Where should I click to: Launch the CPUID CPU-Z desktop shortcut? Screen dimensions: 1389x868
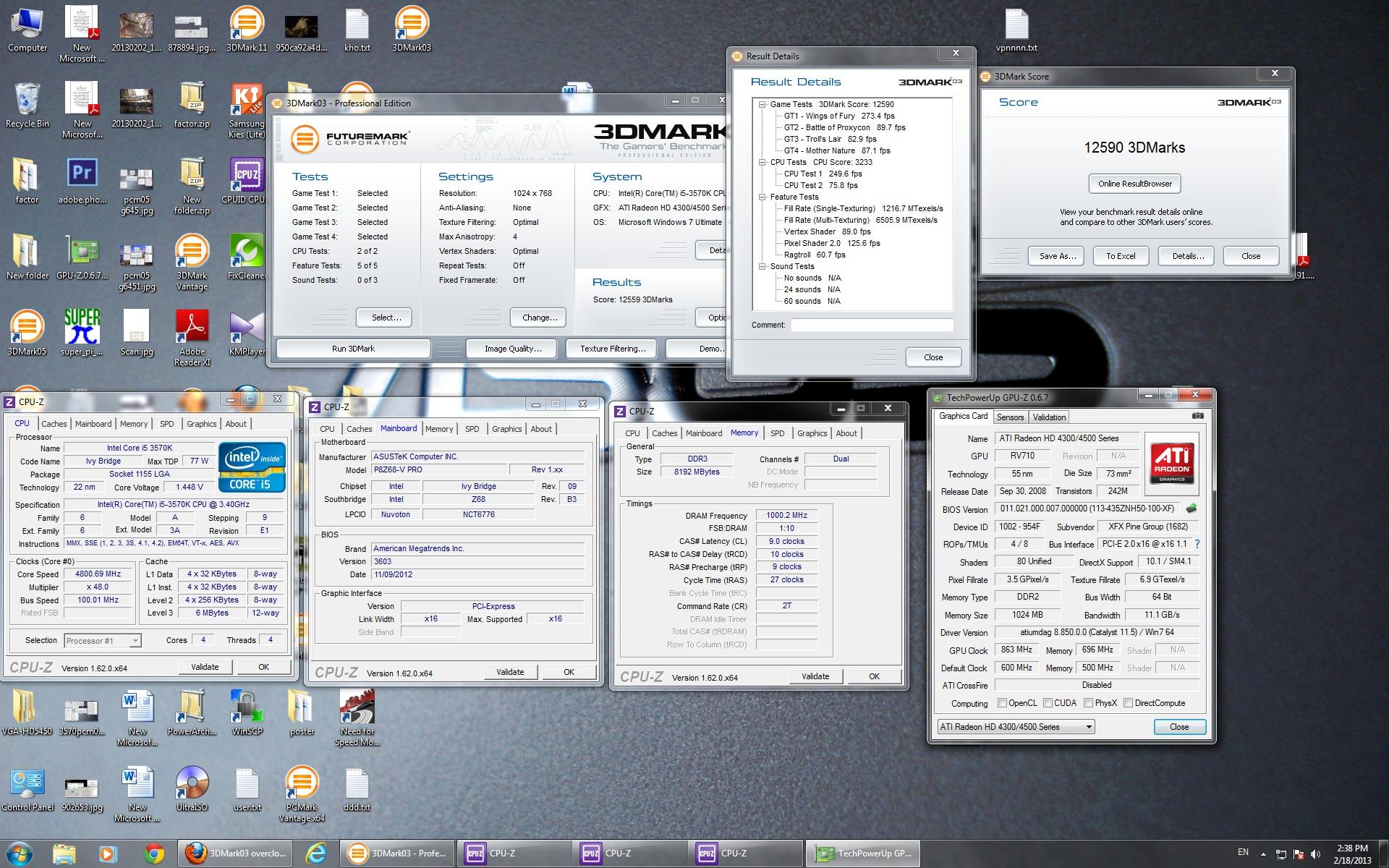(x=247, y=181)
